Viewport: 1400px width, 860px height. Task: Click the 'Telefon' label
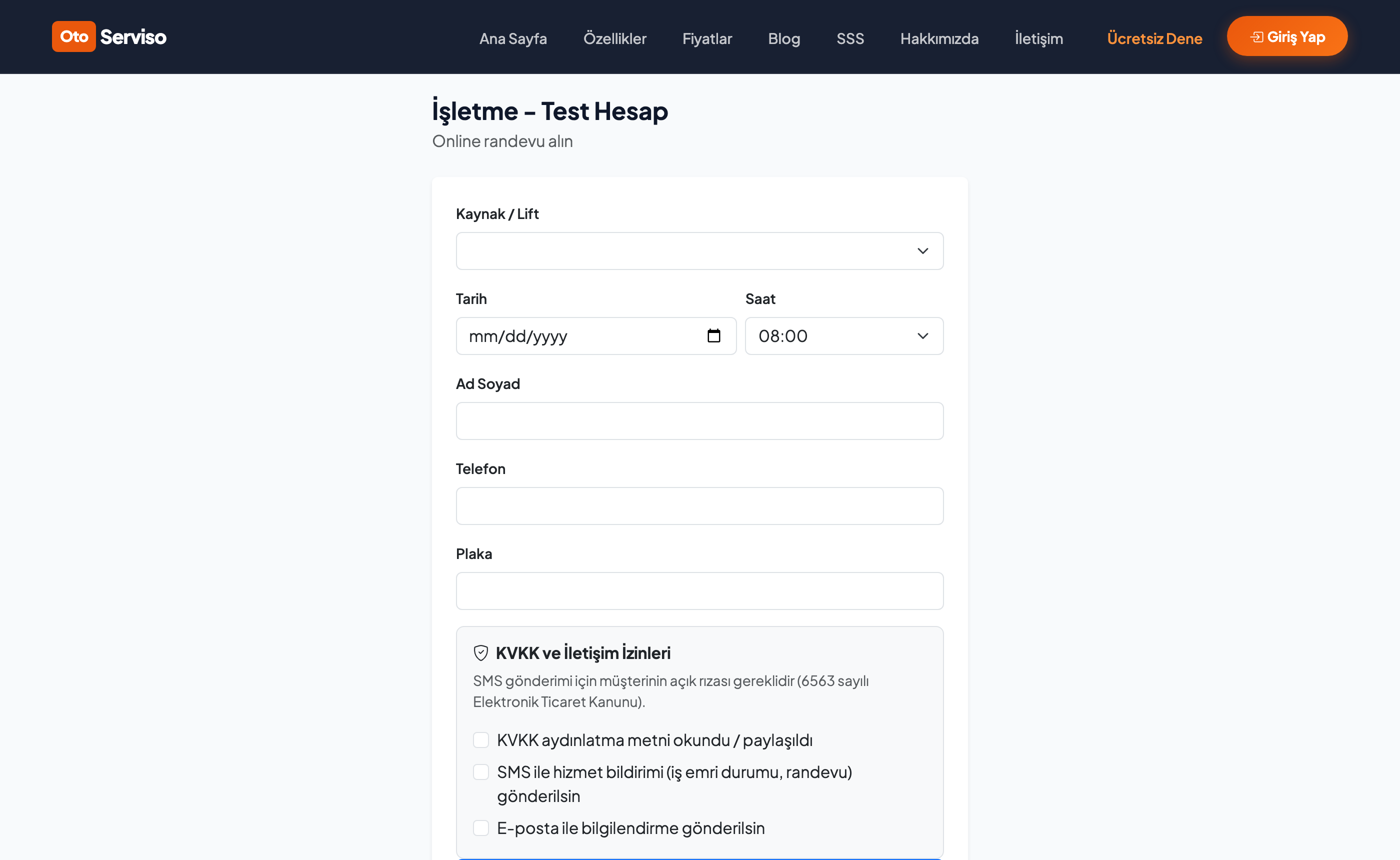(480, 469)
